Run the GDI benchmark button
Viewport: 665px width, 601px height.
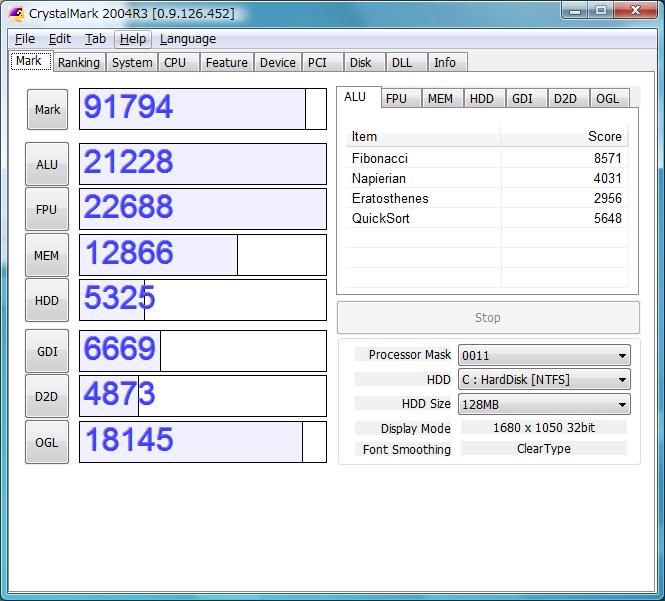(x=47, y=351)
